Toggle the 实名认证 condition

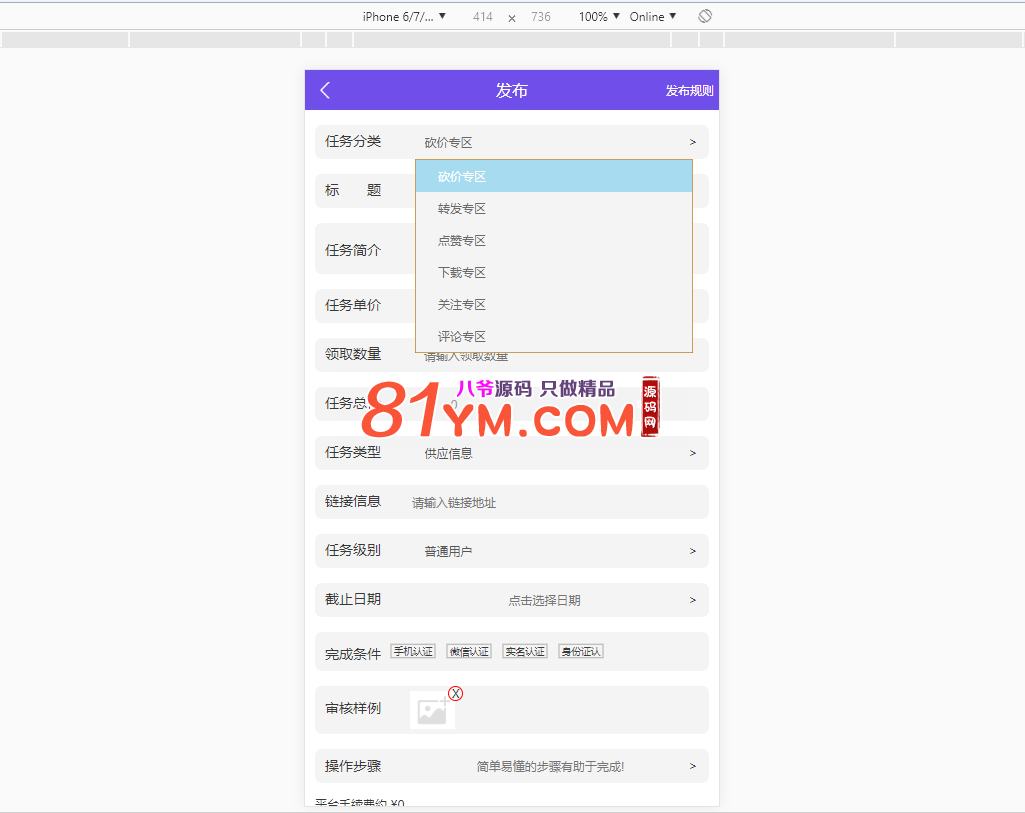[x=525, y=652]
